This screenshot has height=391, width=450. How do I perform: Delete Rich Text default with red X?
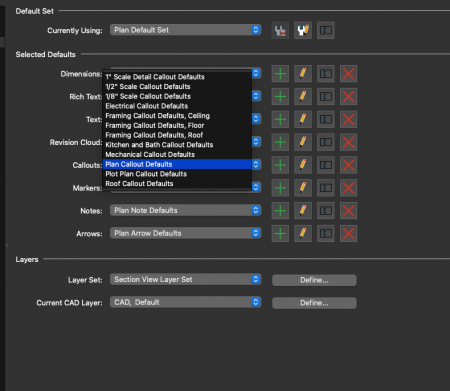tap(349, 97)
